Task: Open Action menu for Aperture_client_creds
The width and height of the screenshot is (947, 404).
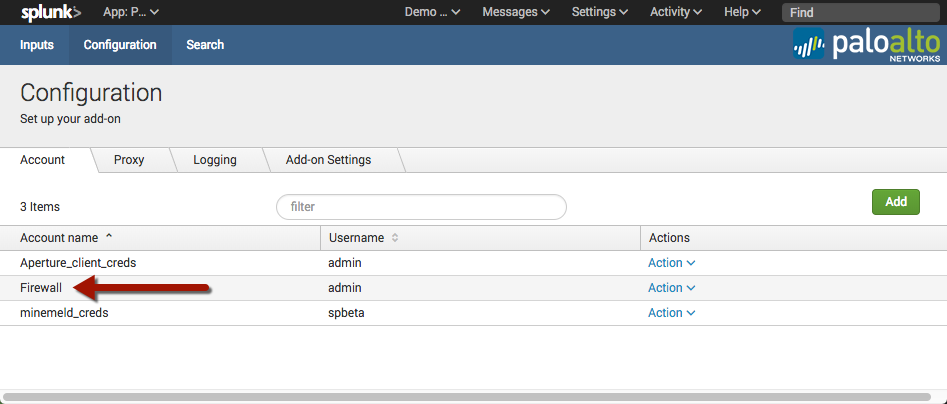Action: point(671,263)
